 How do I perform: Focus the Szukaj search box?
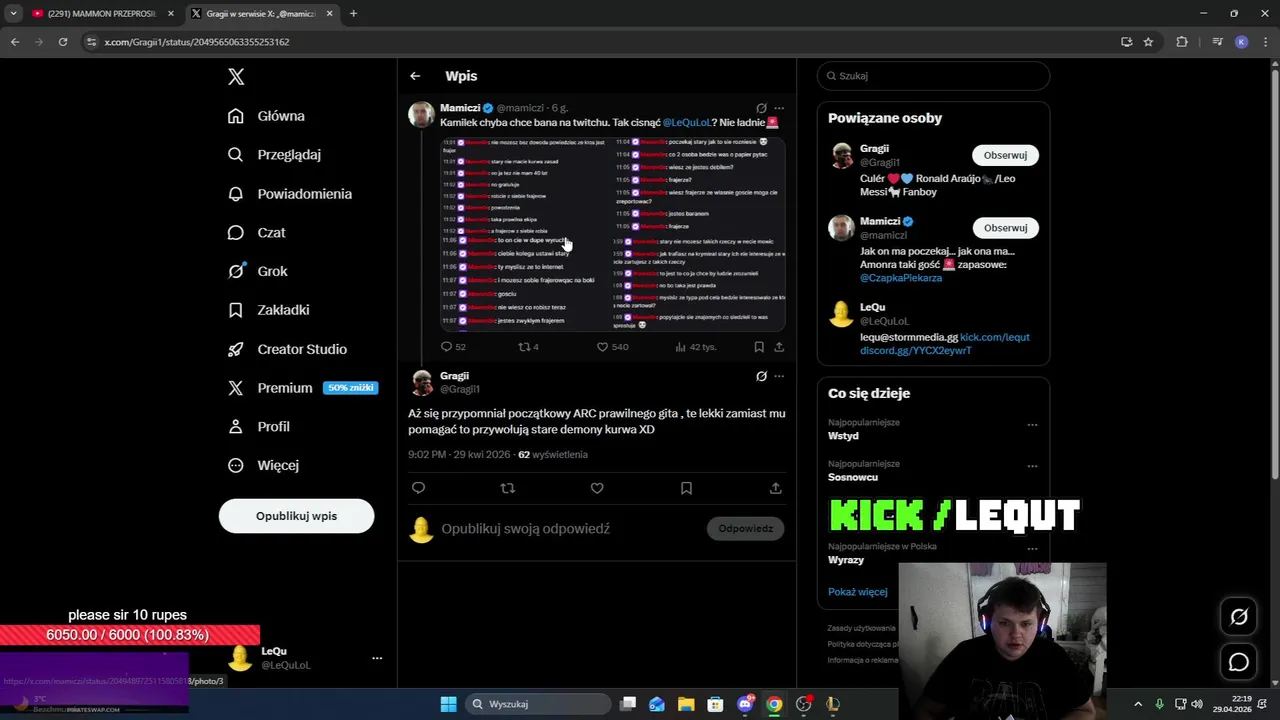pos(933,76)
